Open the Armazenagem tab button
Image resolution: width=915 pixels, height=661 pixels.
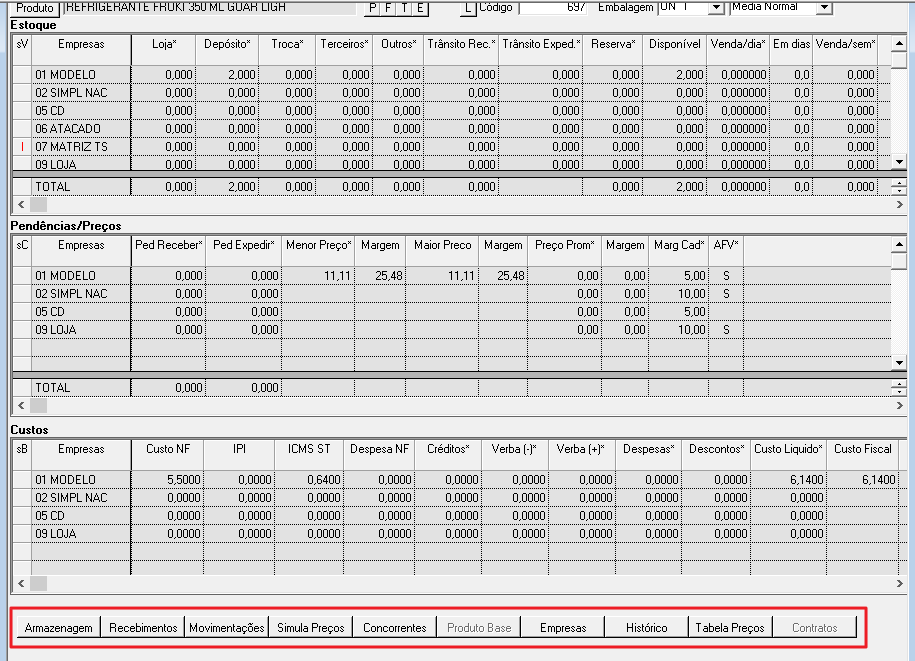tap(58, 628)
